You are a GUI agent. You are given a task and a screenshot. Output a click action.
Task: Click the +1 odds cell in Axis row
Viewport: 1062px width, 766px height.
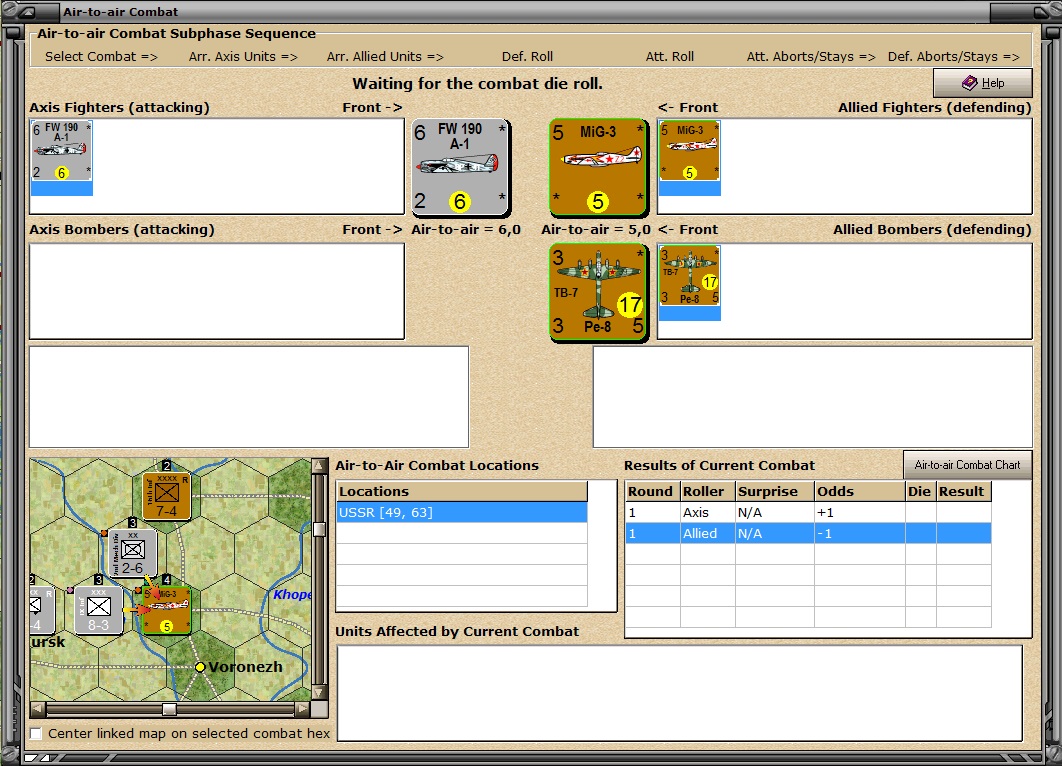pyautogui.click(x=859, y=513)
